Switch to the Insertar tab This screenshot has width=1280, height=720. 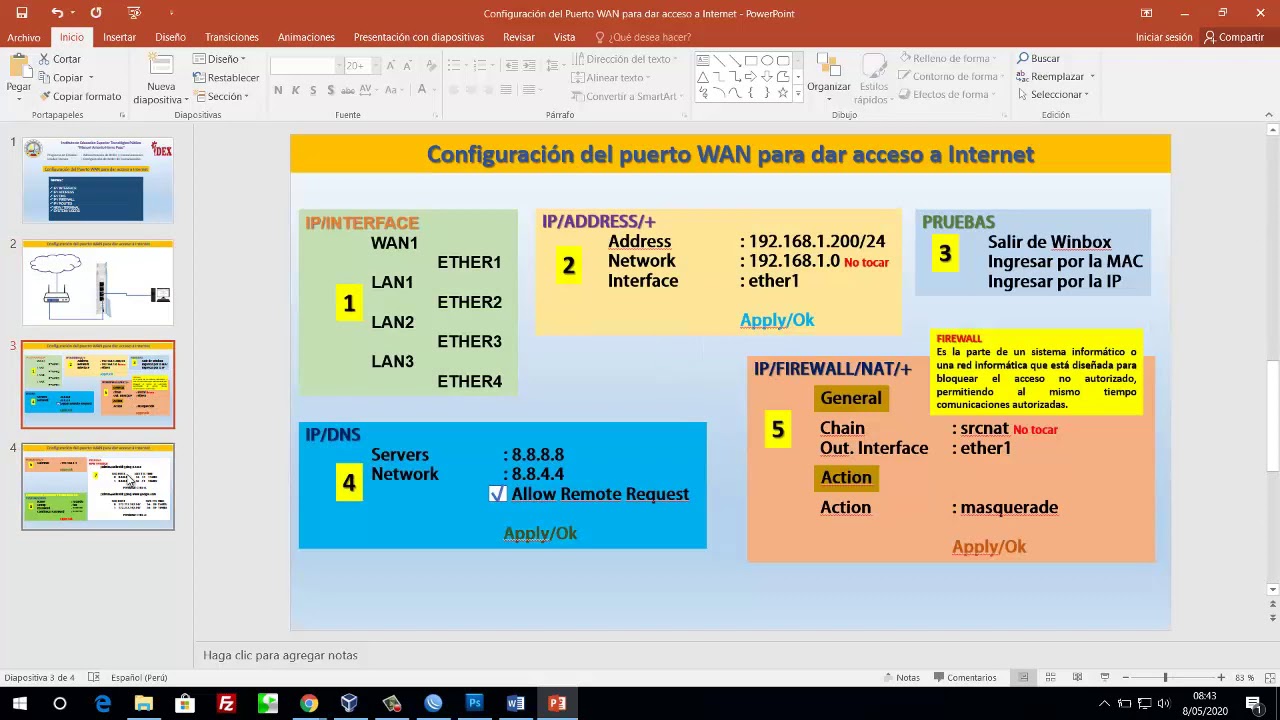(x=119, y=37)
